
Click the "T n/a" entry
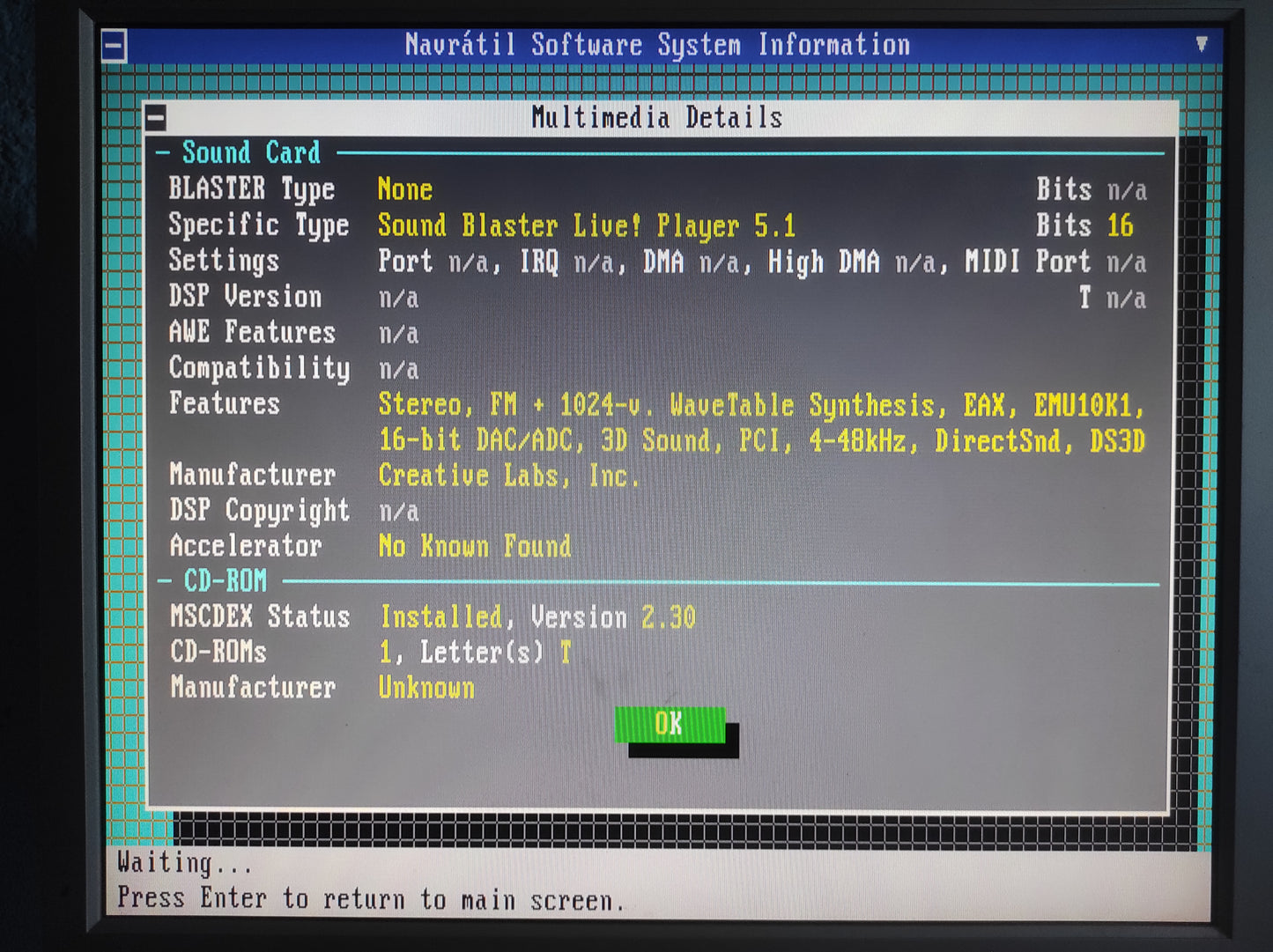1113,299
